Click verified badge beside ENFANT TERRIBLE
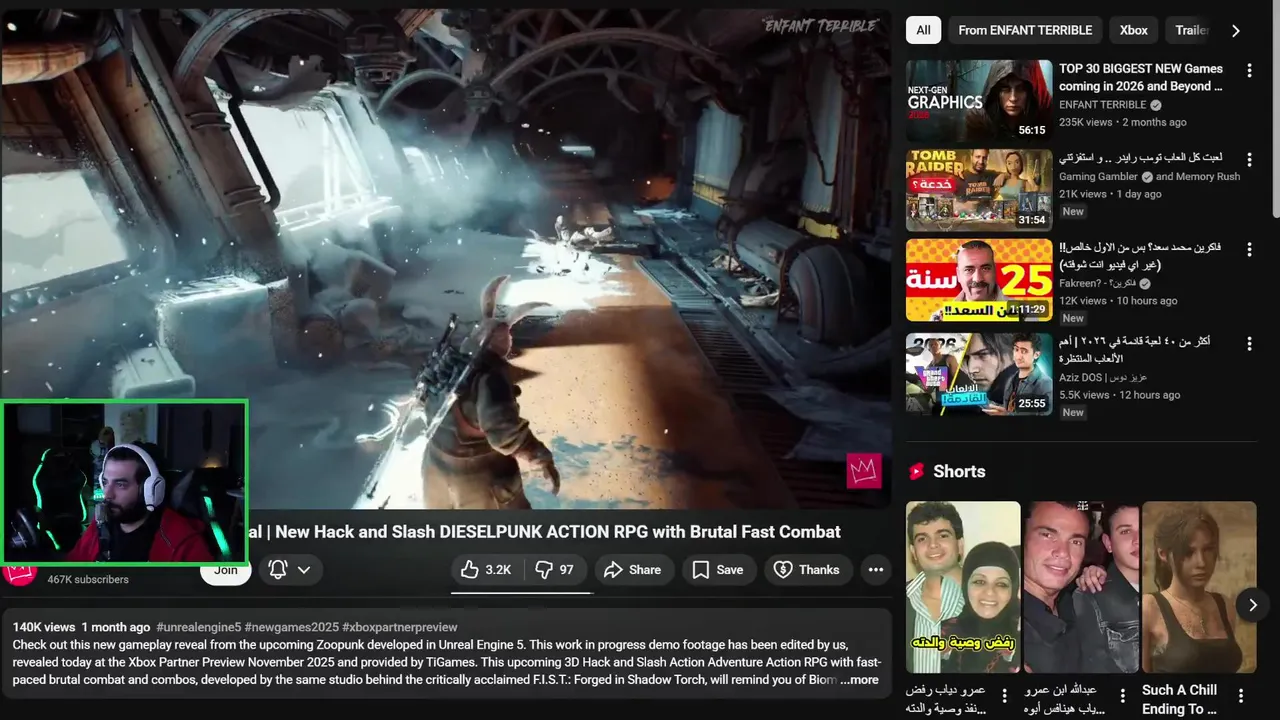This screenshot has width=1280, height=720. 1156,105
